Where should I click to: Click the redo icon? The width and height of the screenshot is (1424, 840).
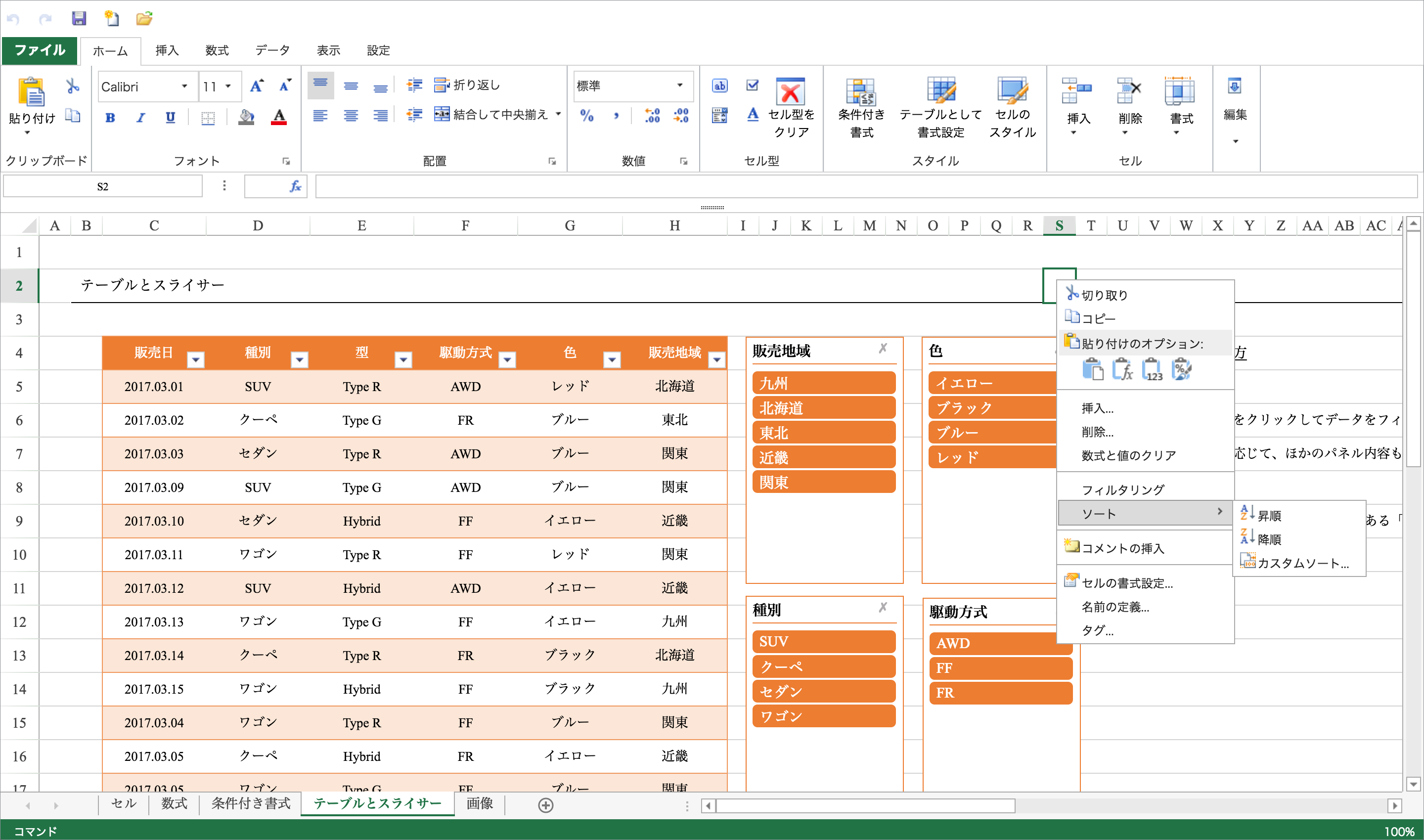[x=45, y=19]
